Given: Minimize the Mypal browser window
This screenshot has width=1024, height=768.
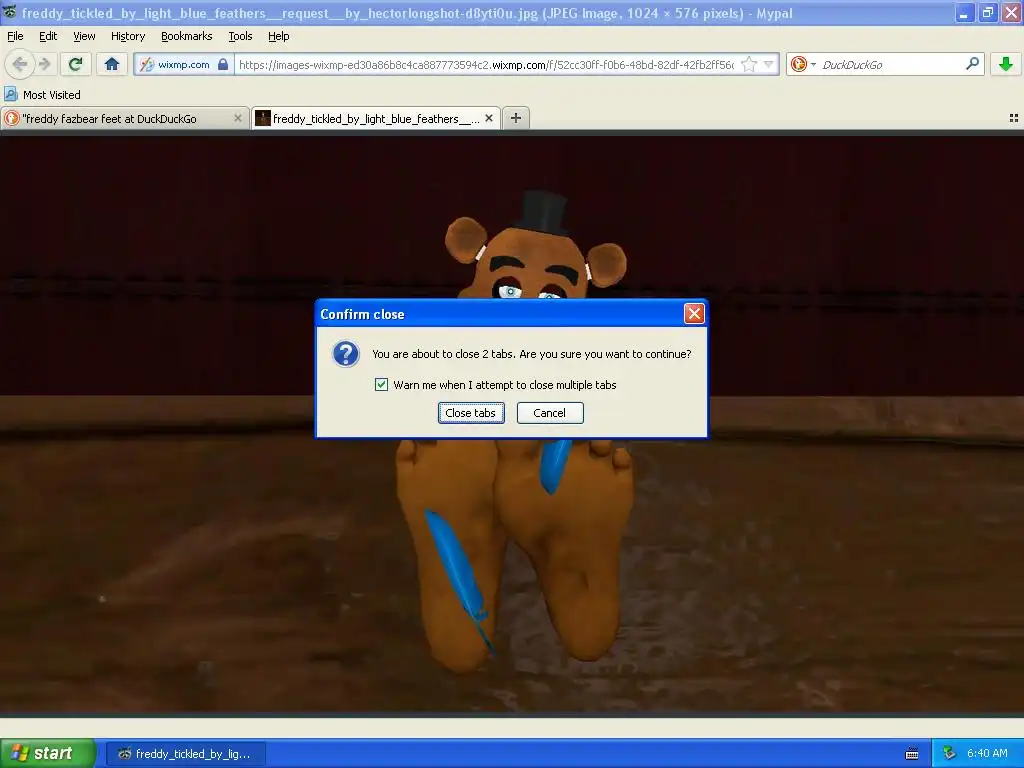Looking at the screenshot, I should (964, 12).
